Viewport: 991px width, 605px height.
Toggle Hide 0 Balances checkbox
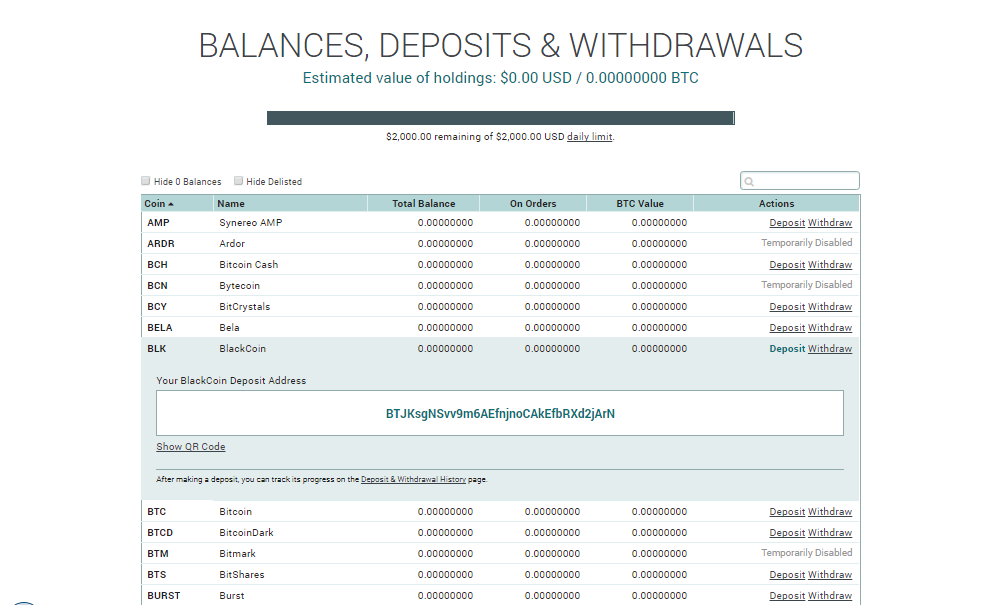pyautogui.click(x=145, y=181)
